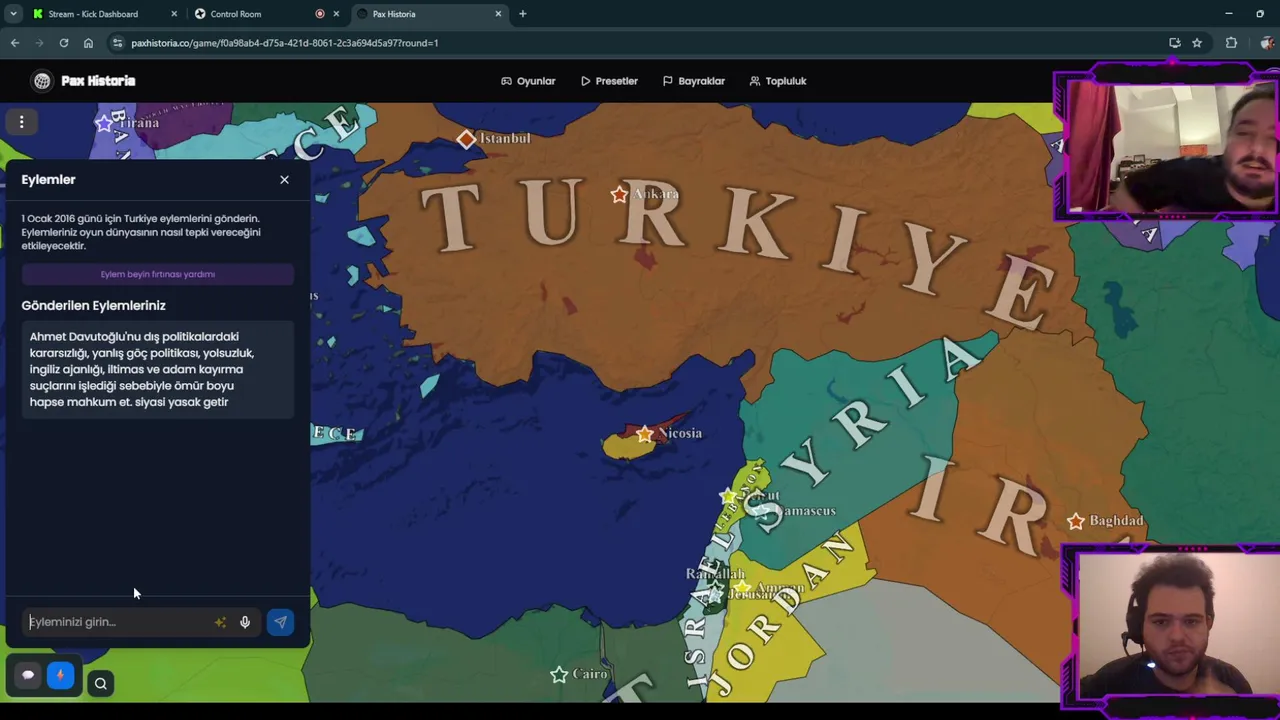View site information icon in address bar
This screenshot has height=720, width=1280.
(118, 43)
